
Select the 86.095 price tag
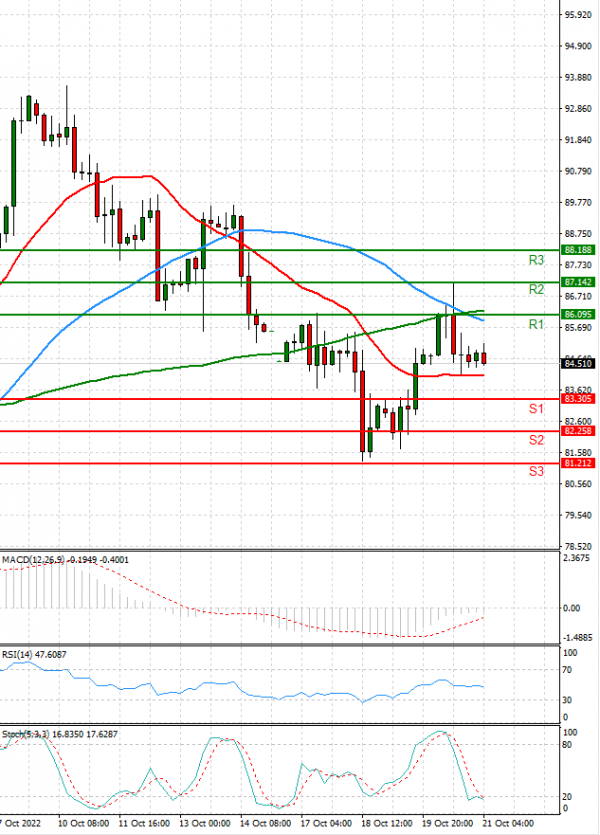[578, 315]
